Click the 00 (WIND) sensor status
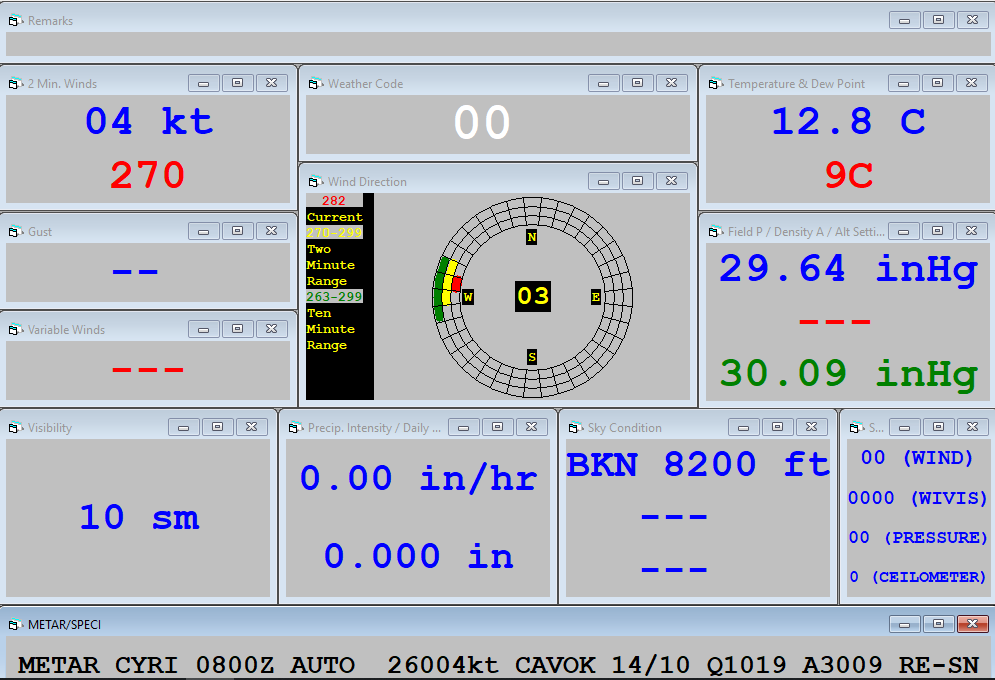The image size is (995, 680). click(917, 458)
